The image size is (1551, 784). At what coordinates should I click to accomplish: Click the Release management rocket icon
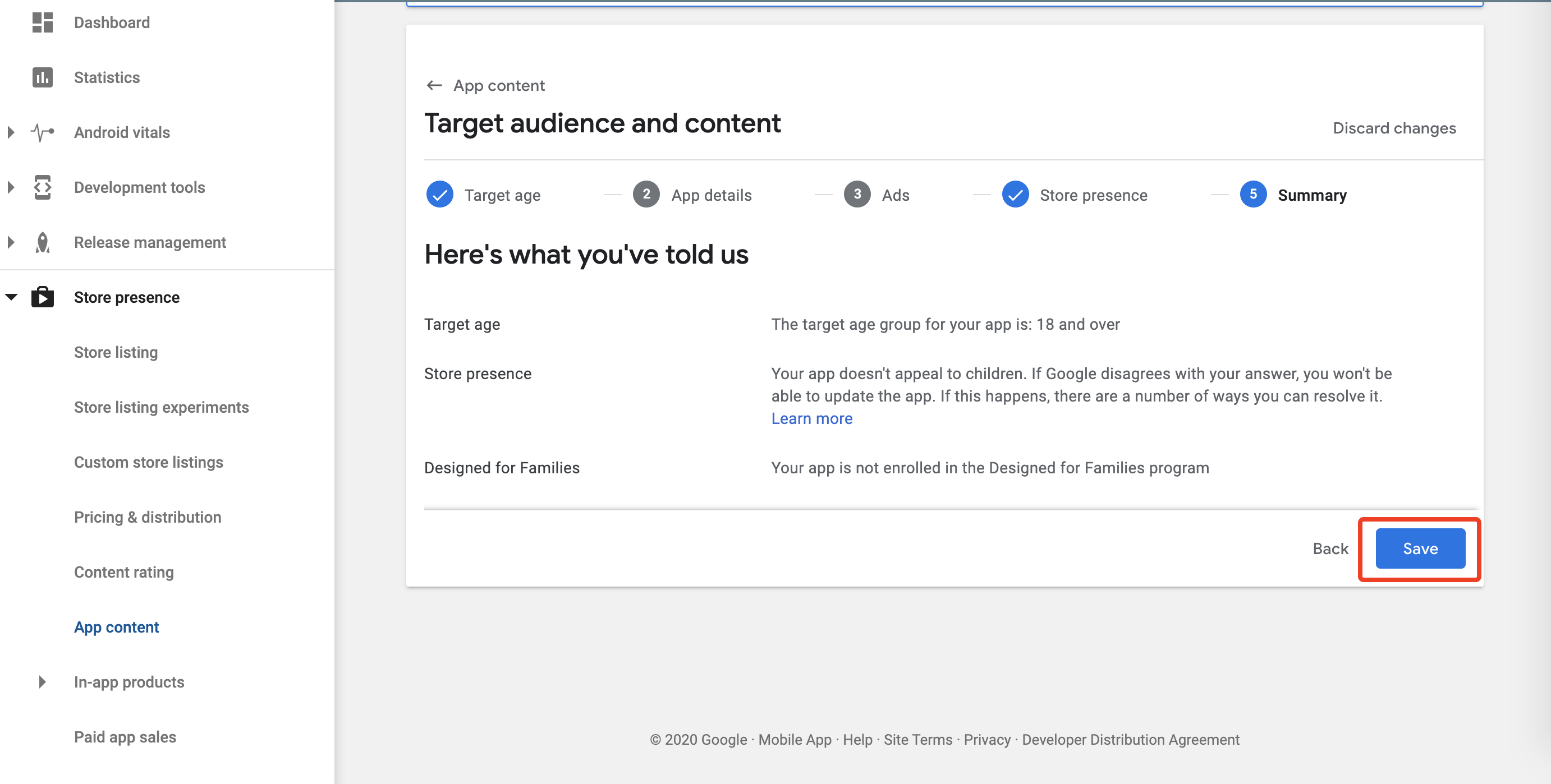click(x=42, y=242)
